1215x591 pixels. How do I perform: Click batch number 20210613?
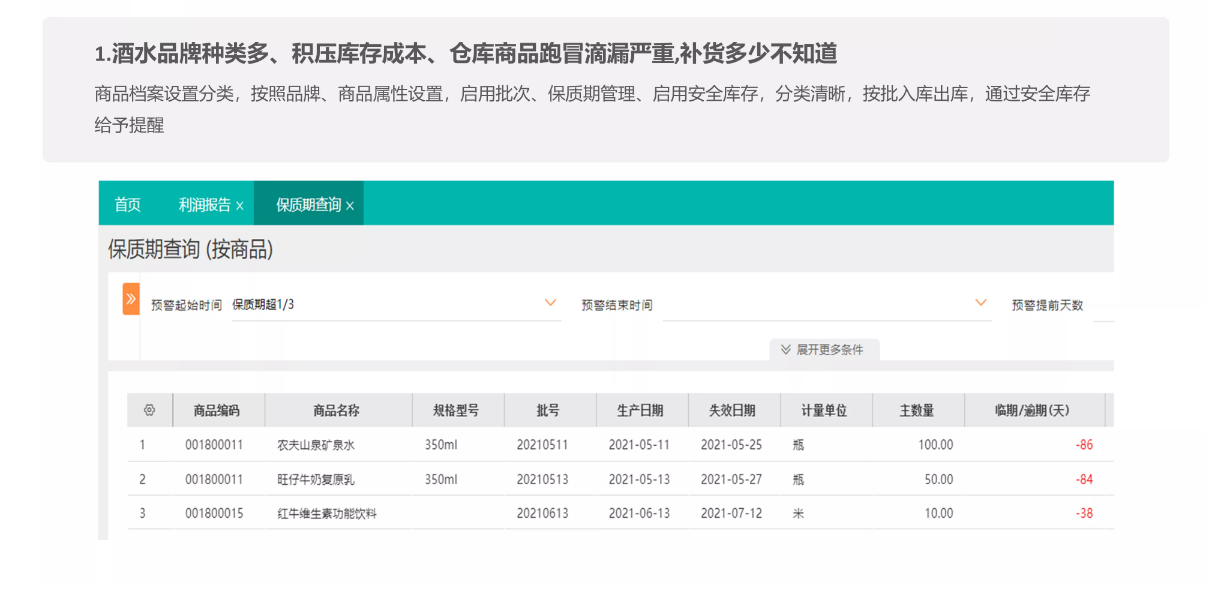pos(543,513)
